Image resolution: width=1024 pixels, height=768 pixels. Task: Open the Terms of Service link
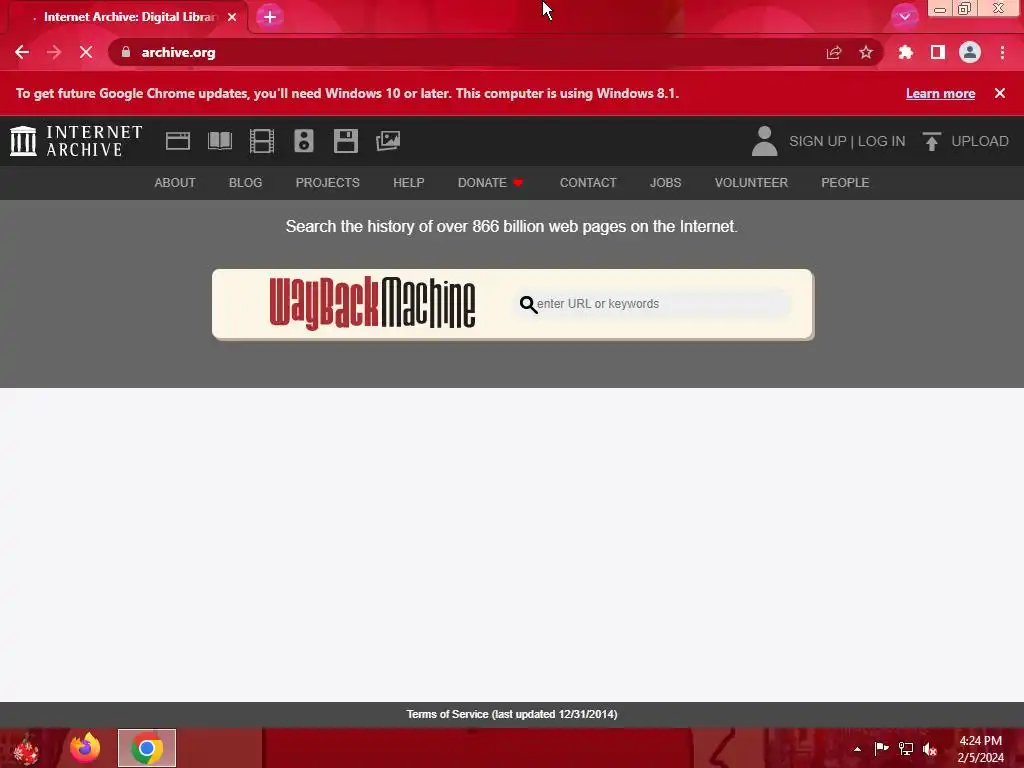pyautogui.click(x=512, y=714)
